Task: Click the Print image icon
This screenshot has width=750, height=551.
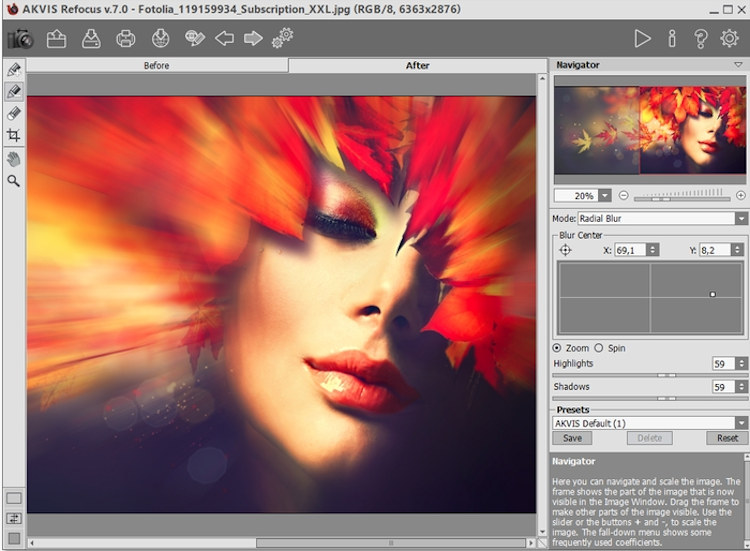Action: (125, 39)
